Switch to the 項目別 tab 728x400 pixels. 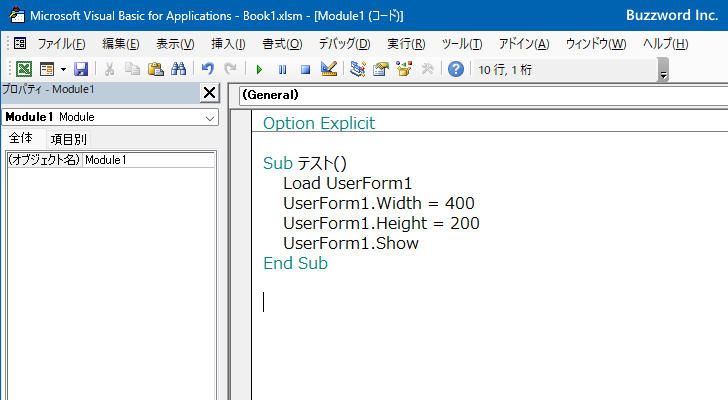click(x=68, y=139)
